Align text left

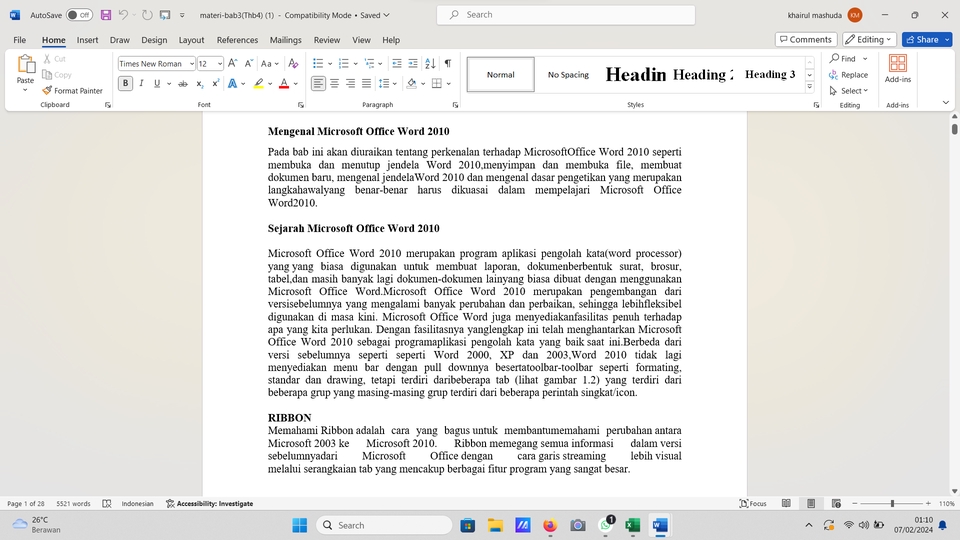pyautogui.click(x=318, y=83)
